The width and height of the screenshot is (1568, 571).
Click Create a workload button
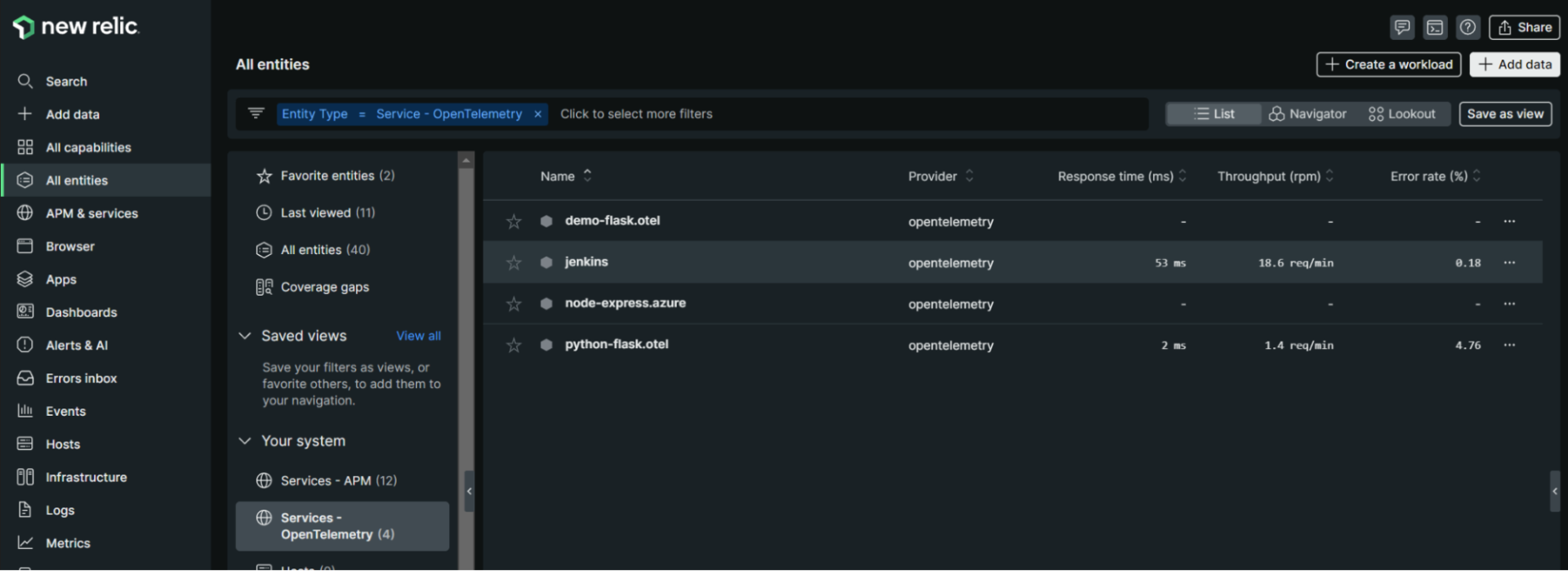pyautogui.click(x=1388, y=65)
